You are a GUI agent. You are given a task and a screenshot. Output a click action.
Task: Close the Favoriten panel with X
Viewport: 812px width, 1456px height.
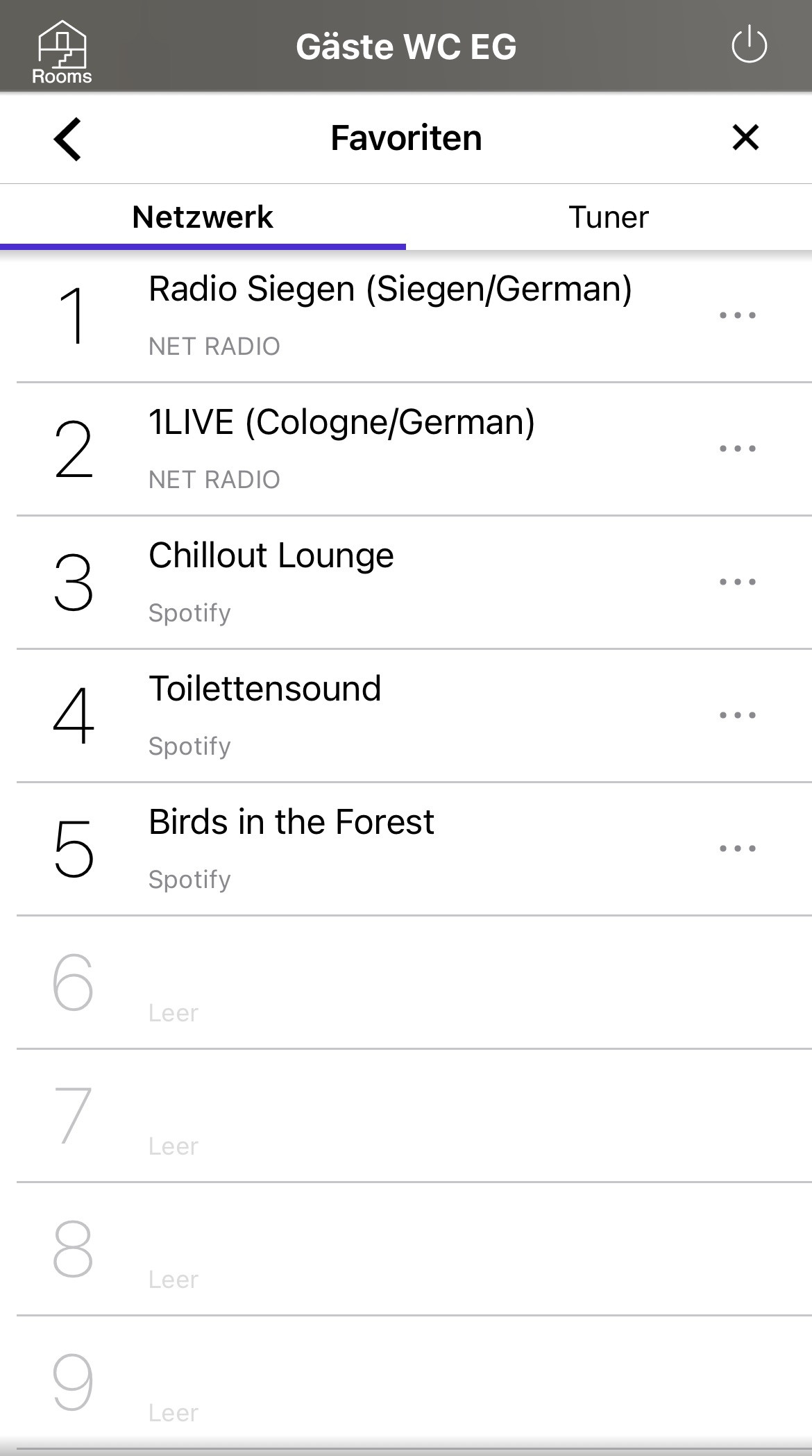745,137
